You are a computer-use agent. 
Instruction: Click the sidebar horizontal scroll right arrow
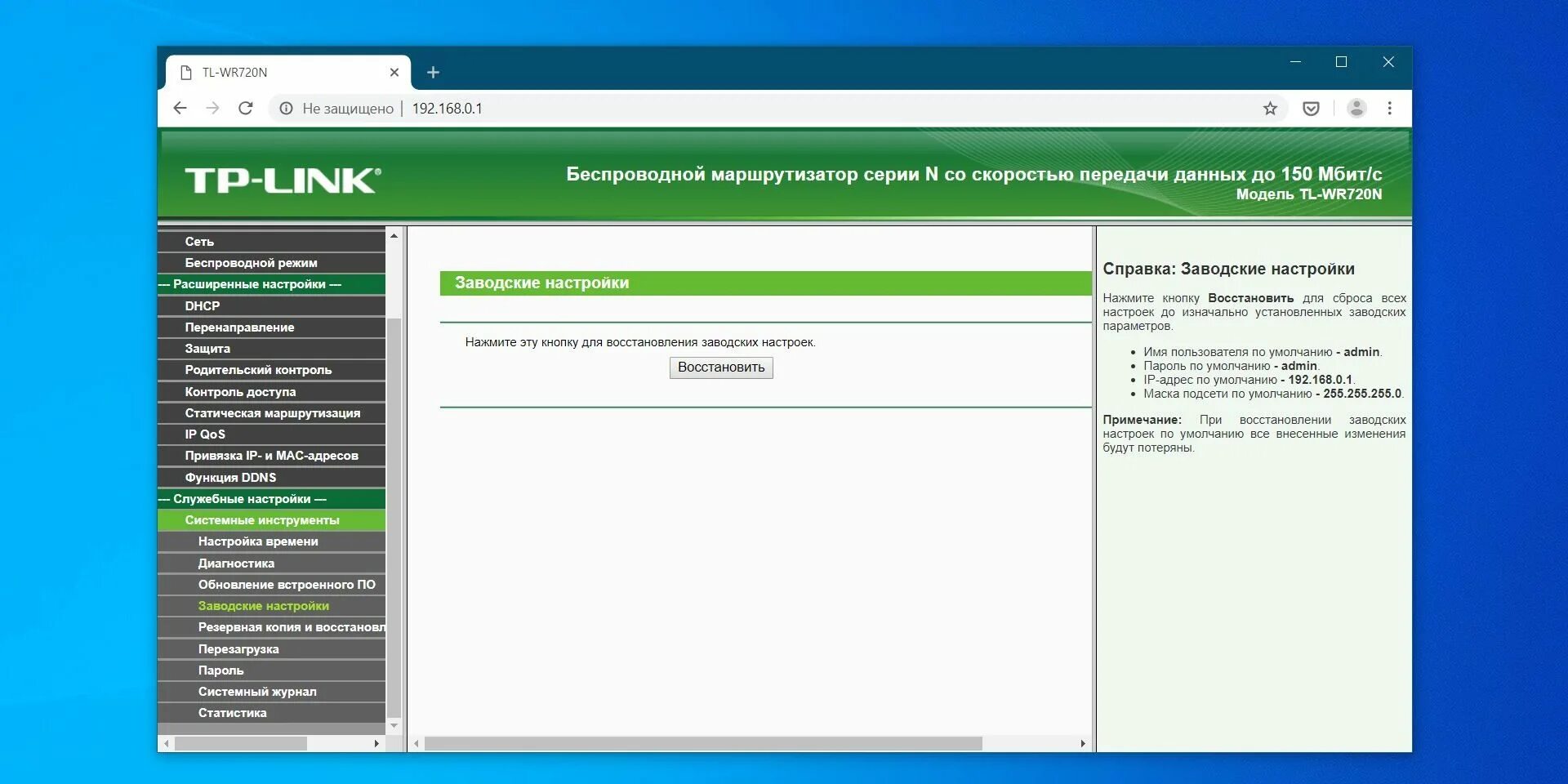coord(376,744)
